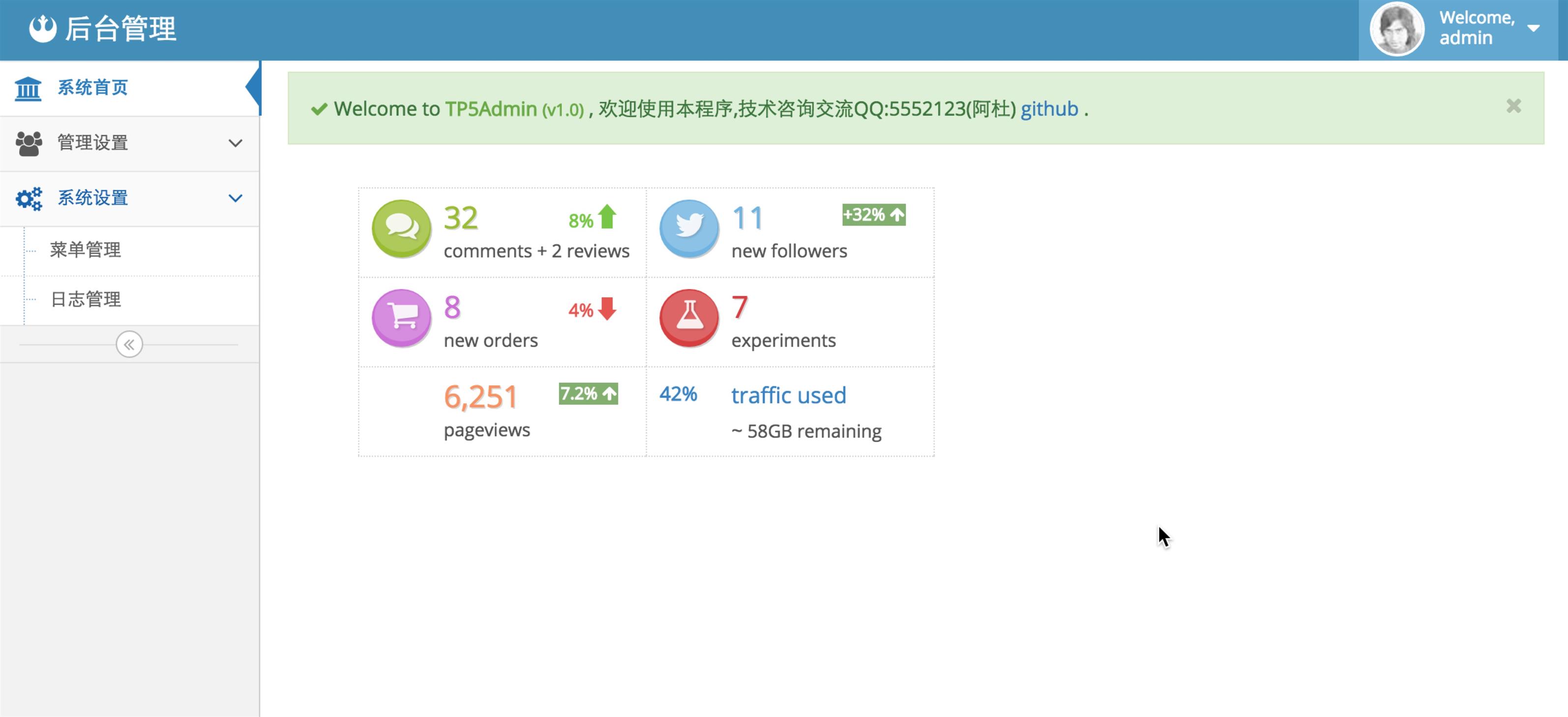Click the users group icon for 管理设置
Viewport: 1568px width, 717px height.
click(29, 143)
